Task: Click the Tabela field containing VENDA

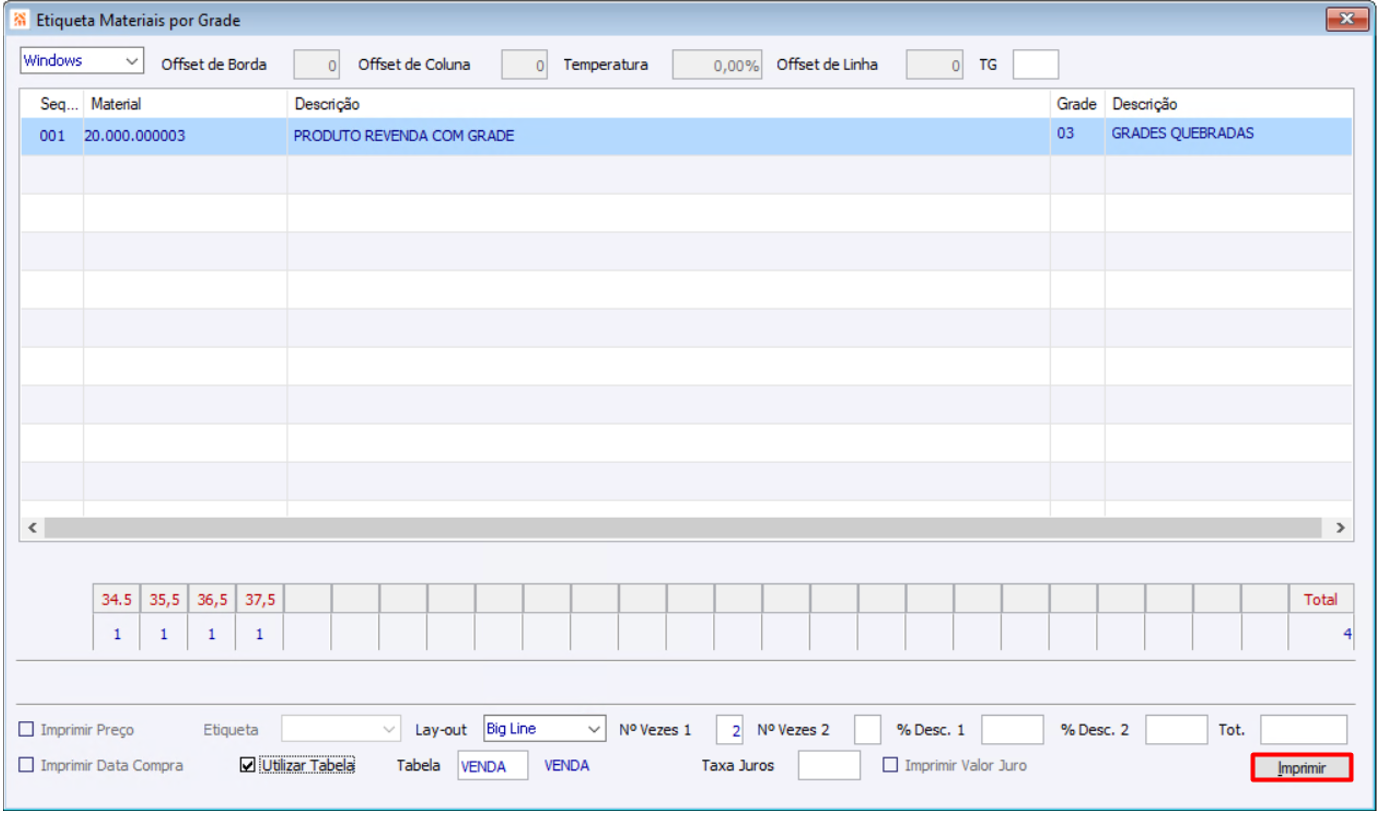Action: 493,766
